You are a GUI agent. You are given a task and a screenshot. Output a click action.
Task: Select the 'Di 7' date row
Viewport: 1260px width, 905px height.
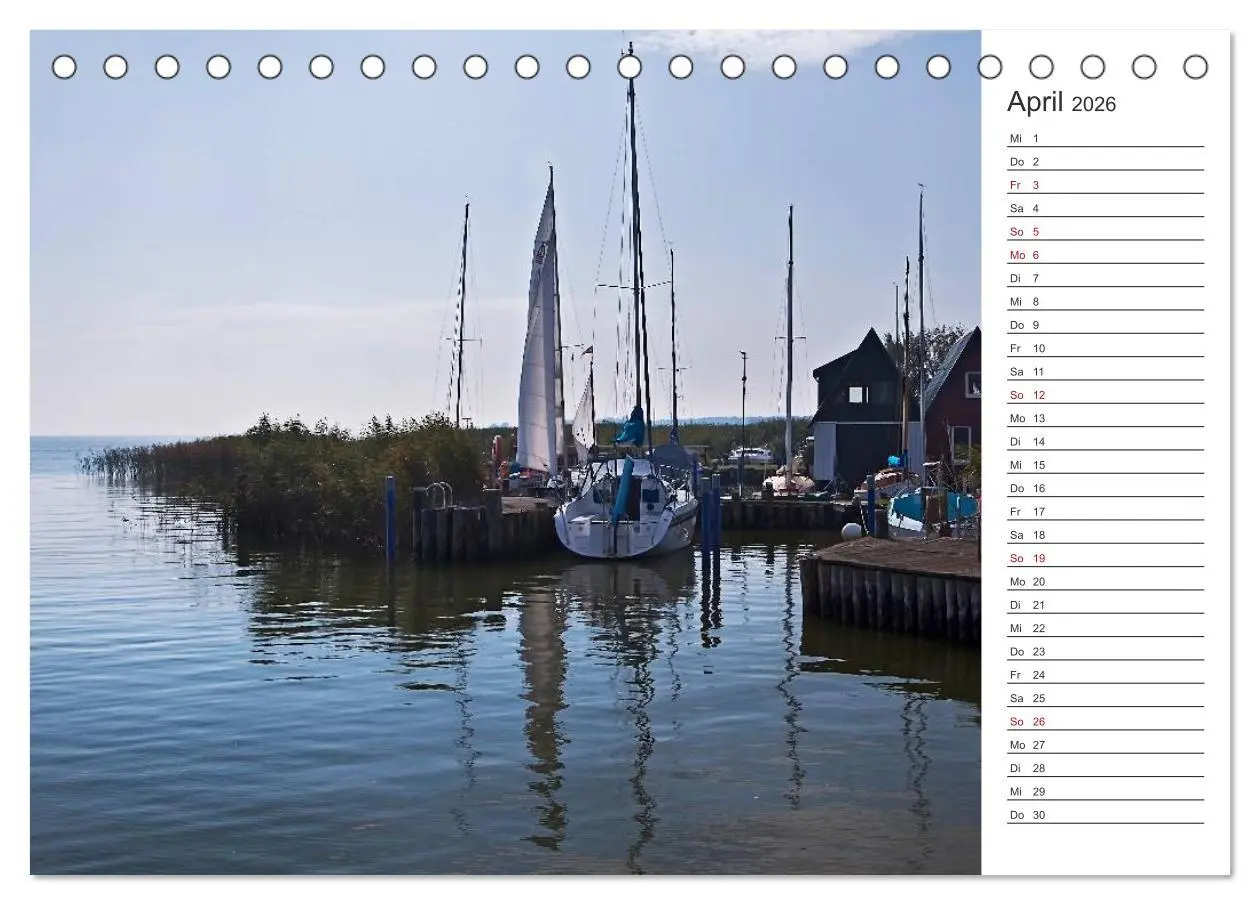coord(1105,278)
